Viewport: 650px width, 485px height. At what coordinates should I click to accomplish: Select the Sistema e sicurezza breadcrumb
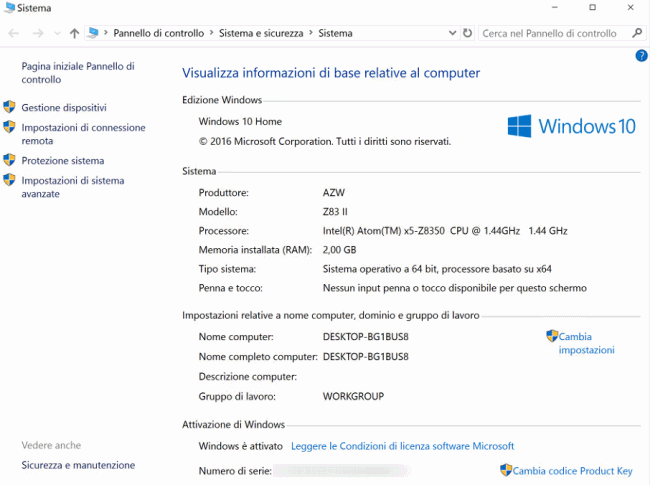tap(260, 33)
